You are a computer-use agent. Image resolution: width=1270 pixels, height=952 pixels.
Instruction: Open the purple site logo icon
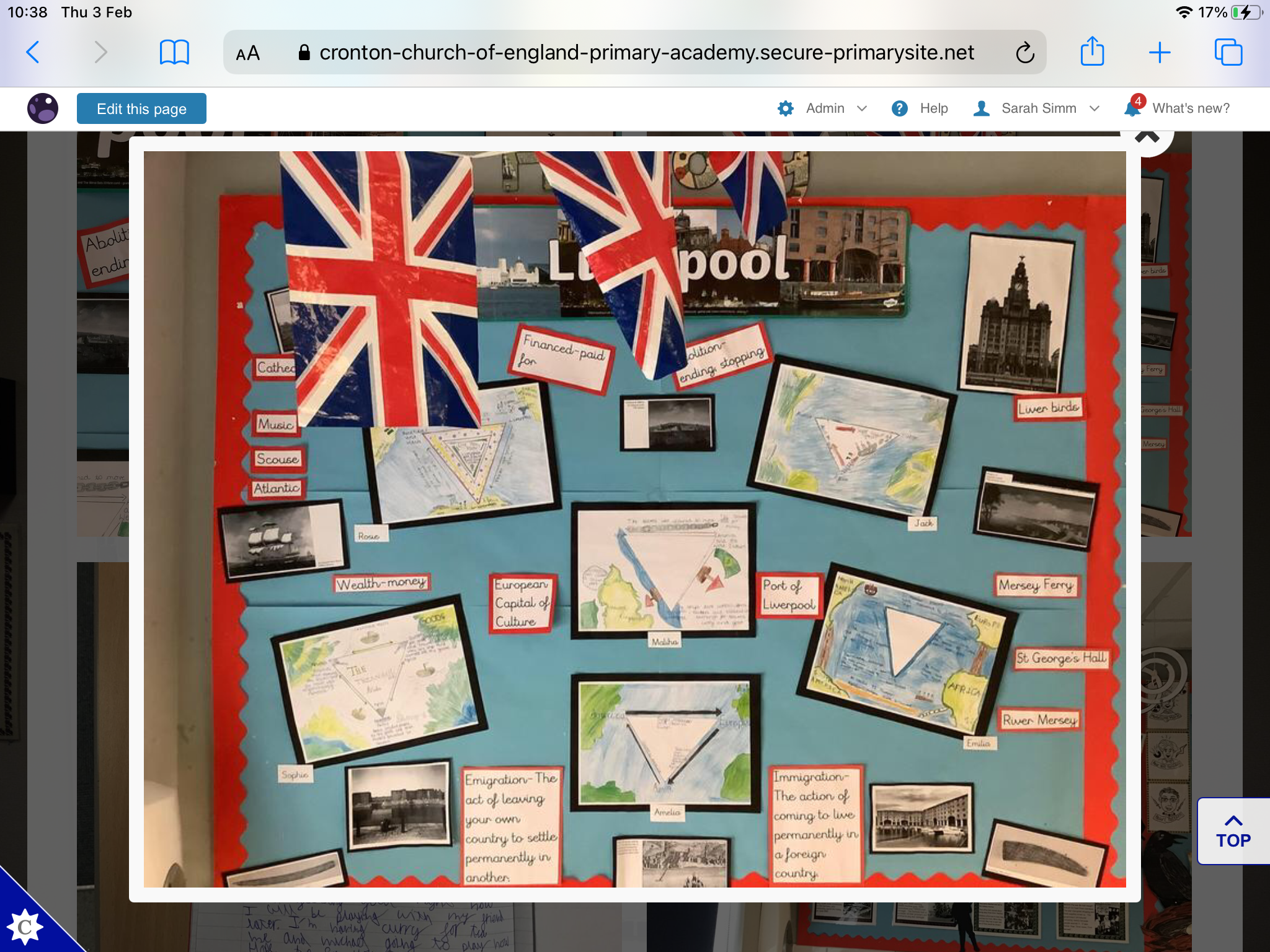43,108
